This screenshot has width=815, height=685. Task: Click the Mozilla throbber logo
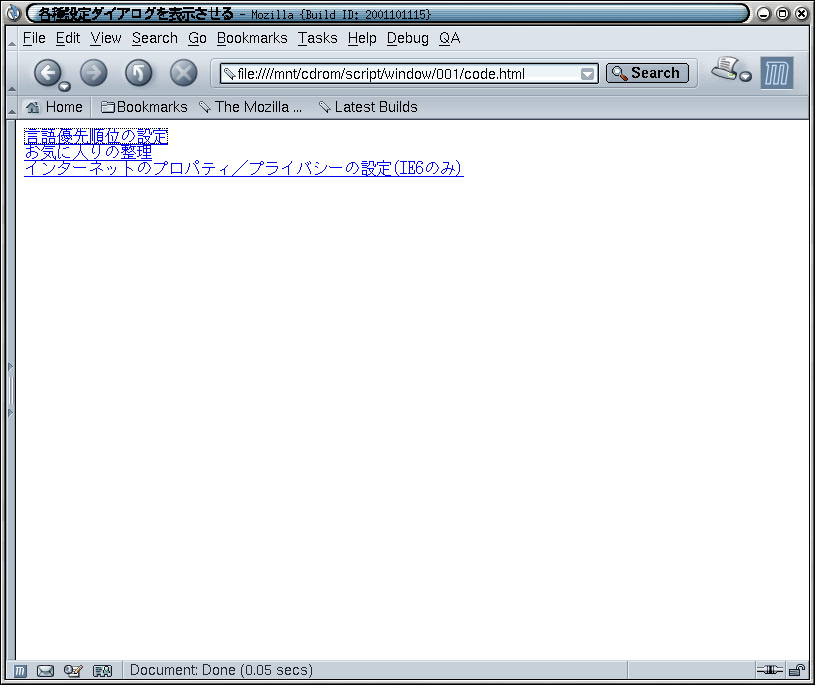[x=777, y=73]
